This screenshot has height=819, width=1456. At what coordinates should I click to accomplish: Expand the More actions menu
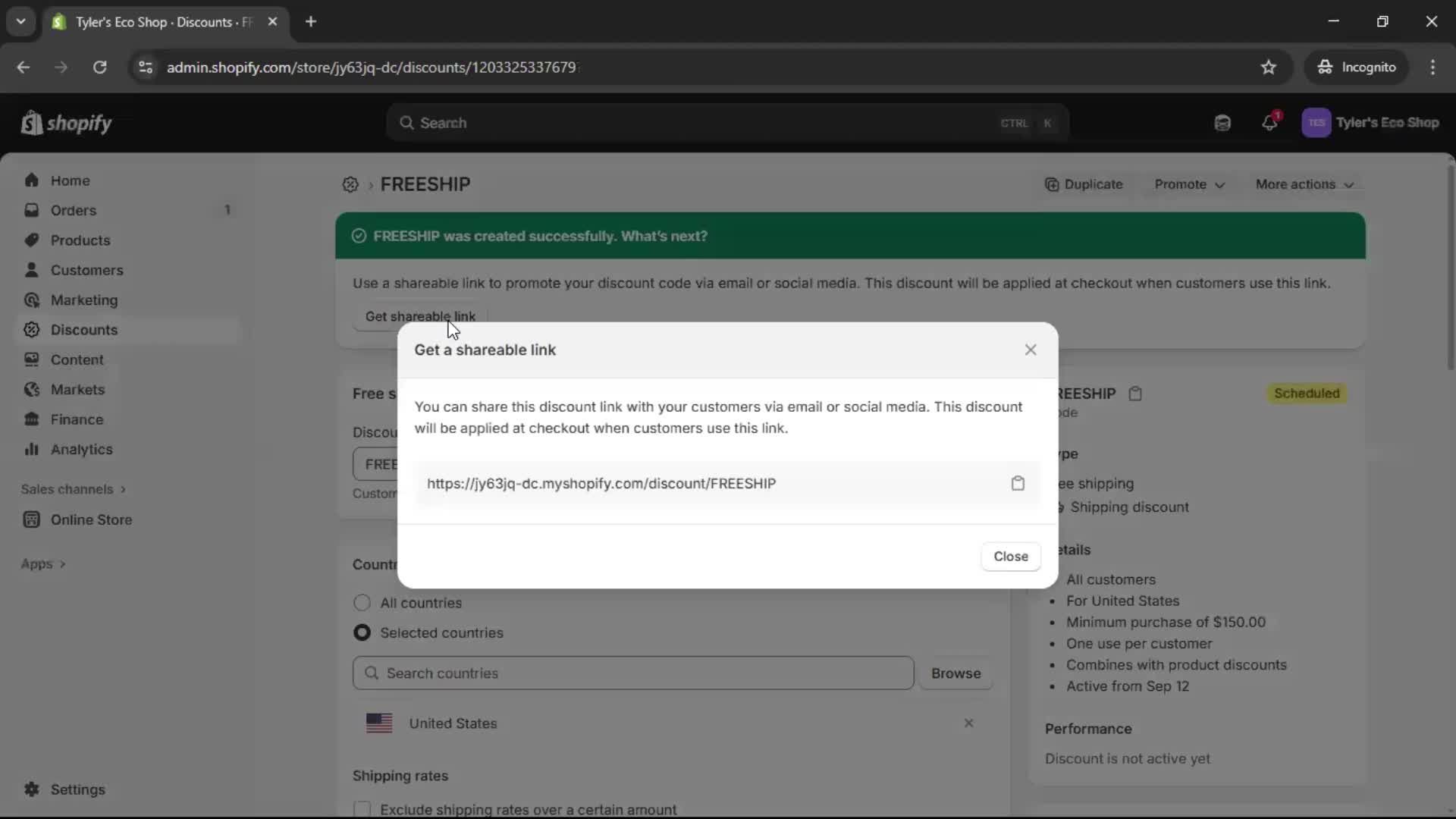[x=1305, y=184]
